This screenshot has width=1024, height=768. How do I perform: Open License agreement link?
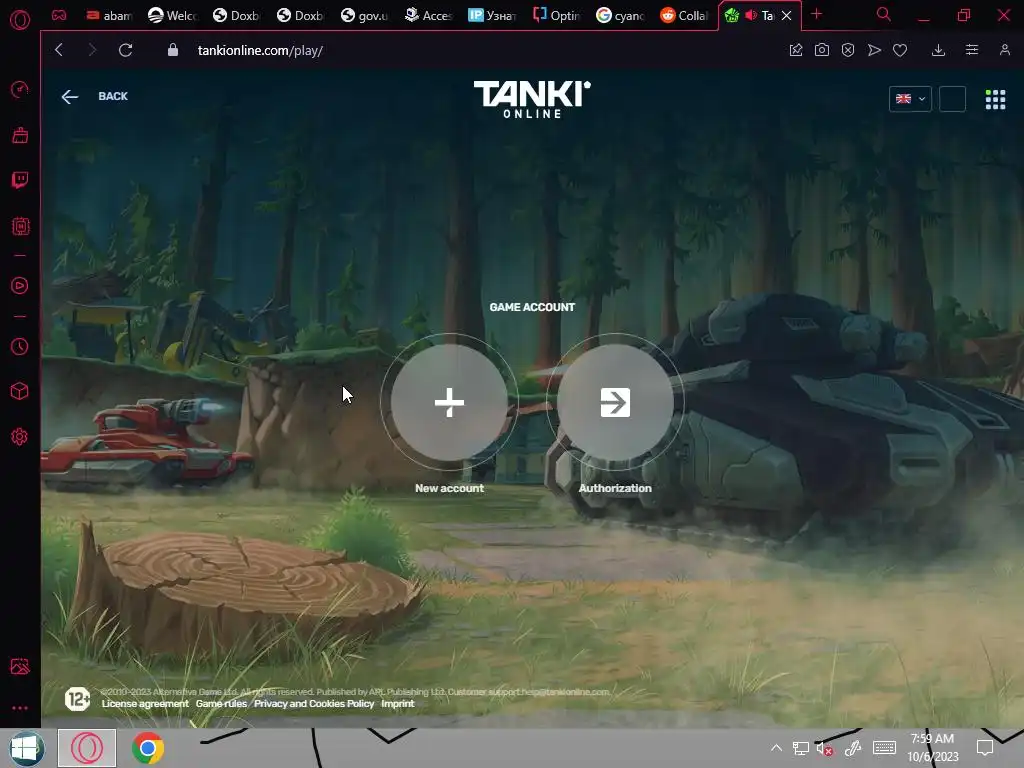click(x=145, y=703)
